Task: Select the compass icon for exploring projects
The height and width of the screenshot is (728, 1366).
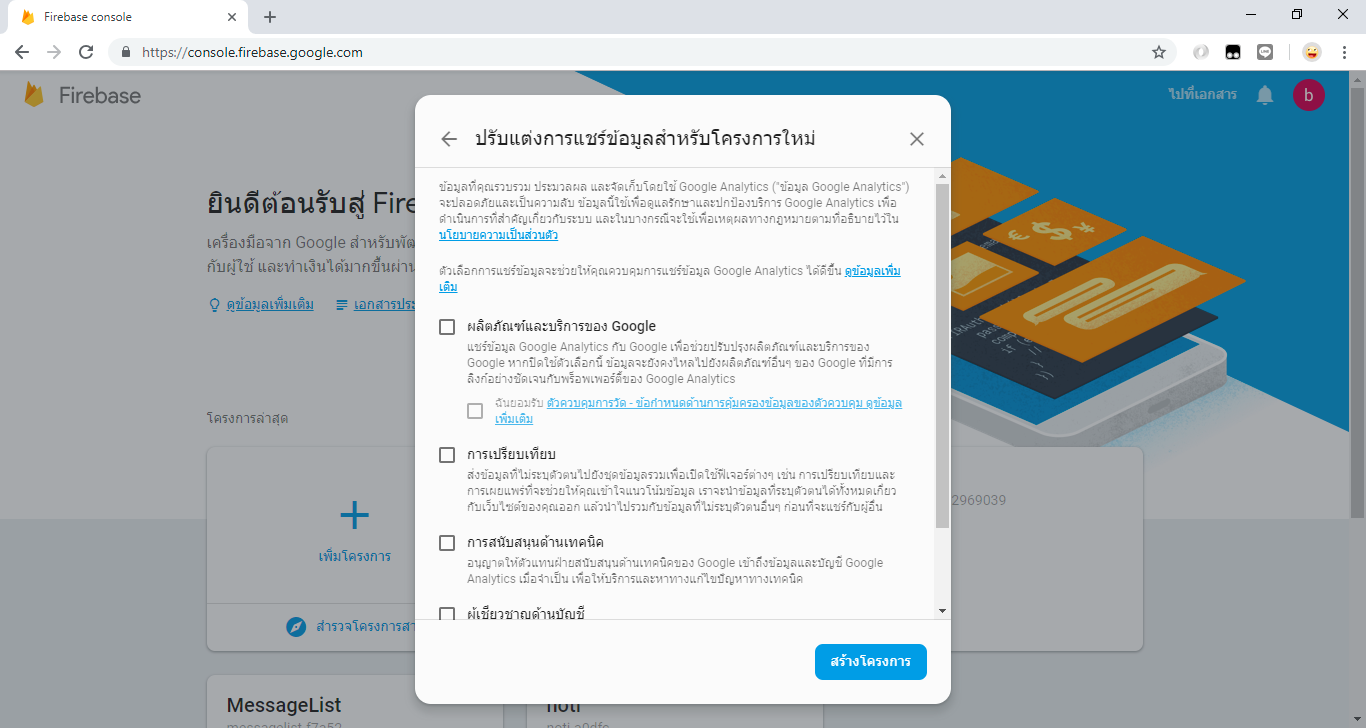Action: [295, 627]
